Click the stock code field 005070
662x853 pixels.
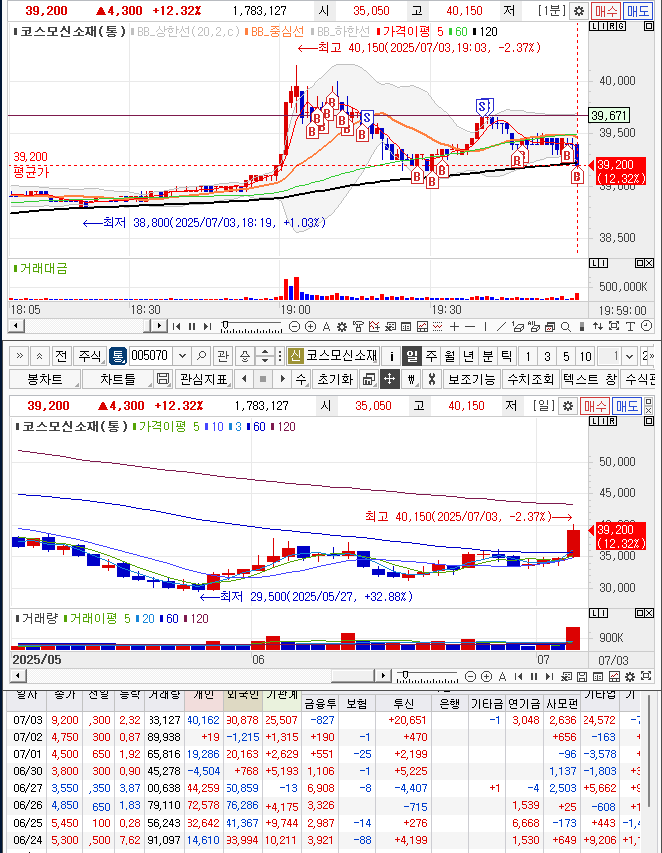(151, 356)
